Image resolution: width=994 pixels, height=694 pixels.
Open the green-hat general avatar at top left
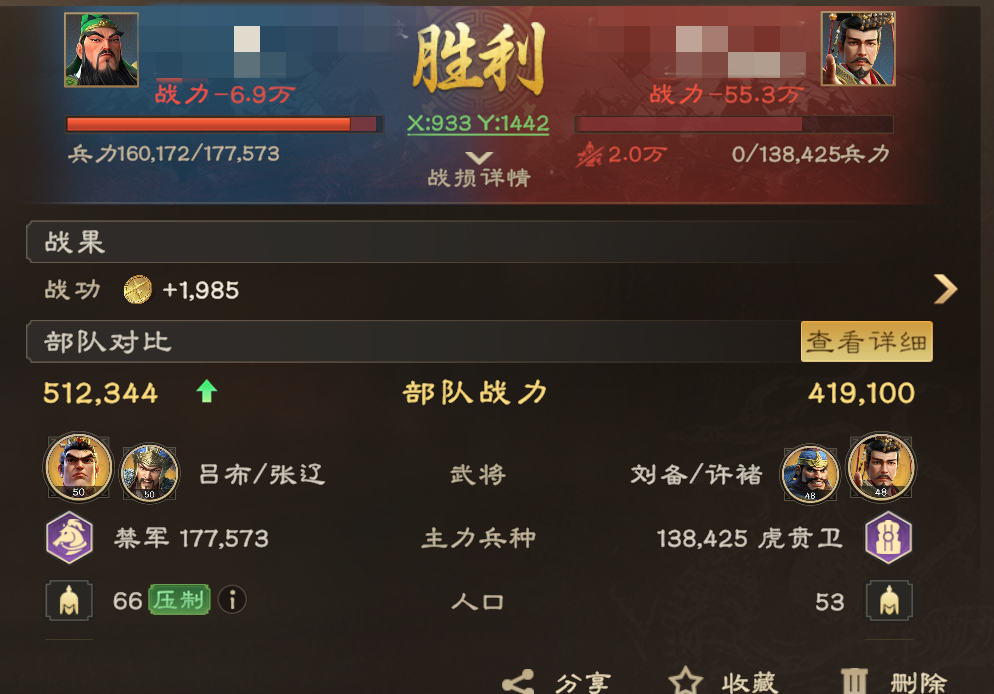coord(101,49)
